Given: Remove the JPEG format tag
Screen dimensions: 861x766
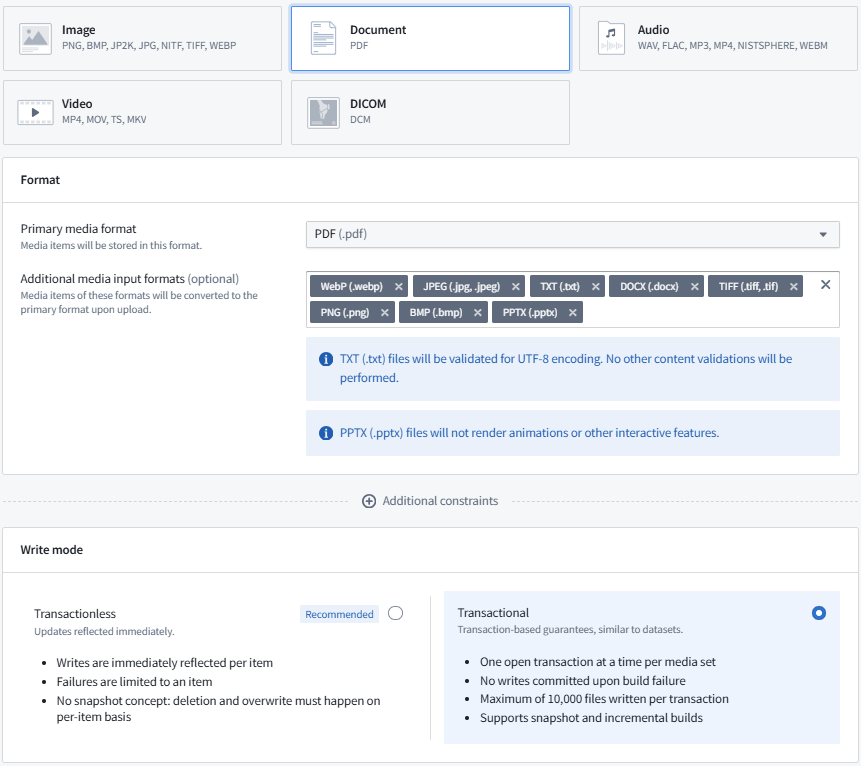Looking at the screenshot, I should (516, 287).
